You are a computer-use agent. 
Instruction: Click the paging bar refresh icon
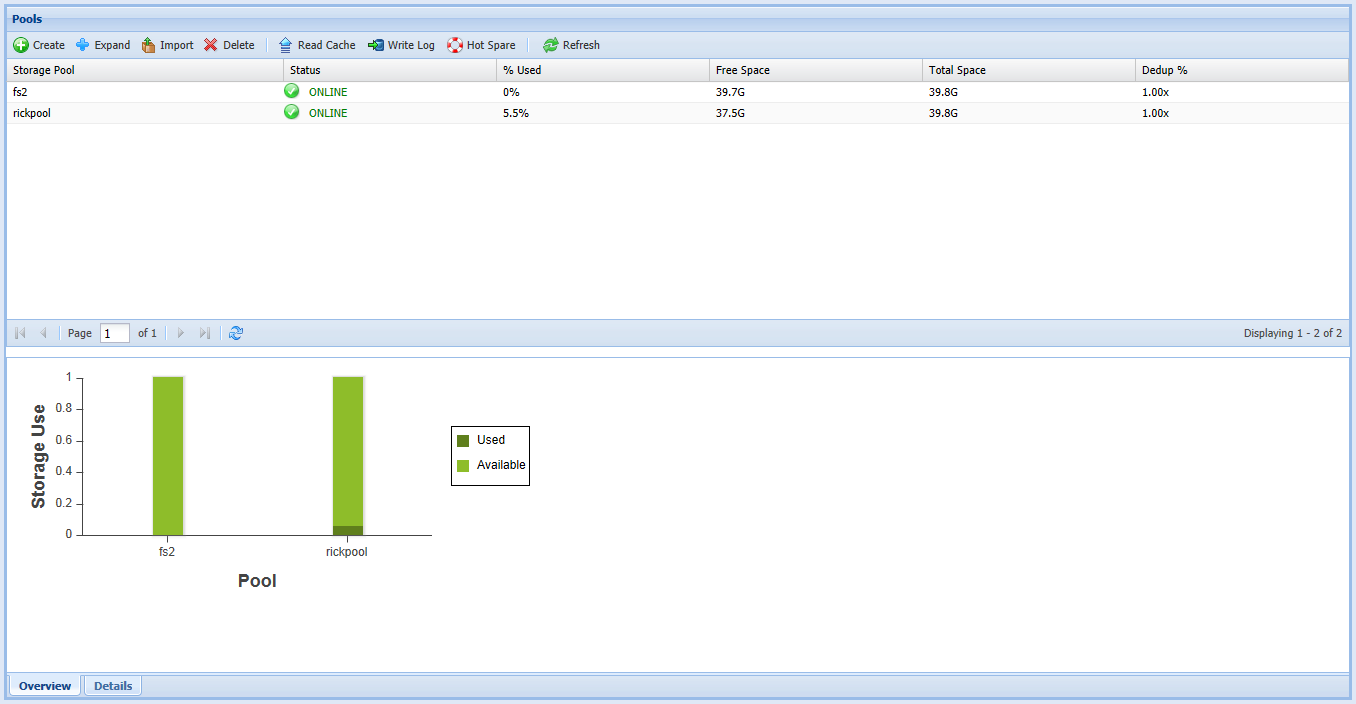point(236,333)
